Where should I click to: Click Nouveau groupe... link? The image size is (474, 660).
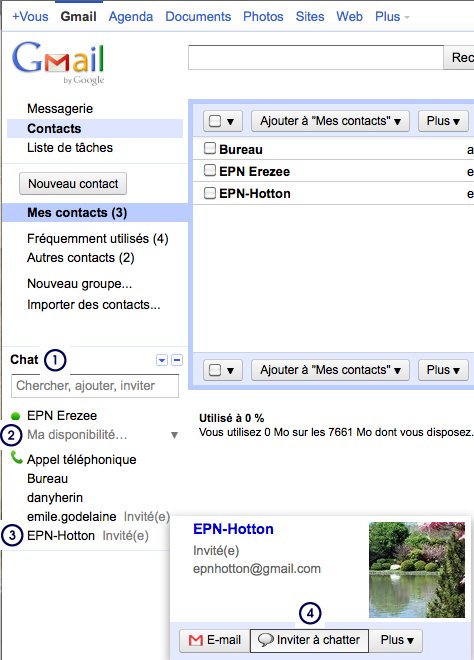80,284
